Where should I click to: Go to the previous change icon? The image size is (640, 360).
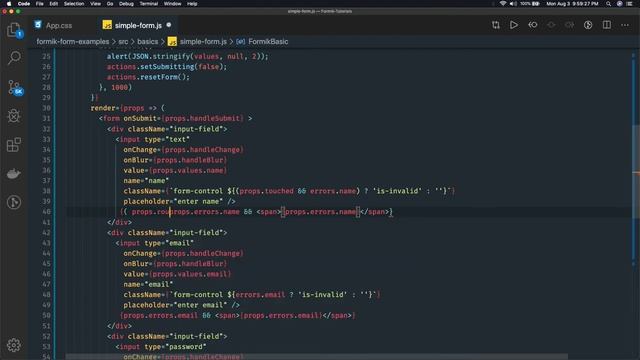[533, 25]
